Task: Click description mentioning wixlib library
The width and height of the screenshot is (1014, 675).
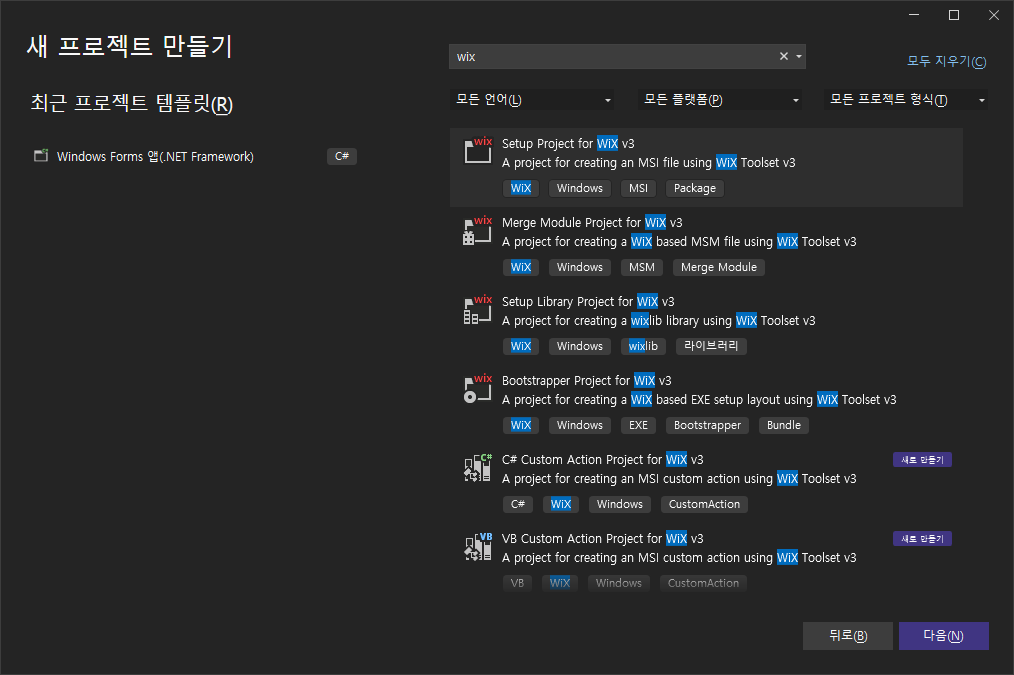Action: pyautogui.click(x=658, y=321)
